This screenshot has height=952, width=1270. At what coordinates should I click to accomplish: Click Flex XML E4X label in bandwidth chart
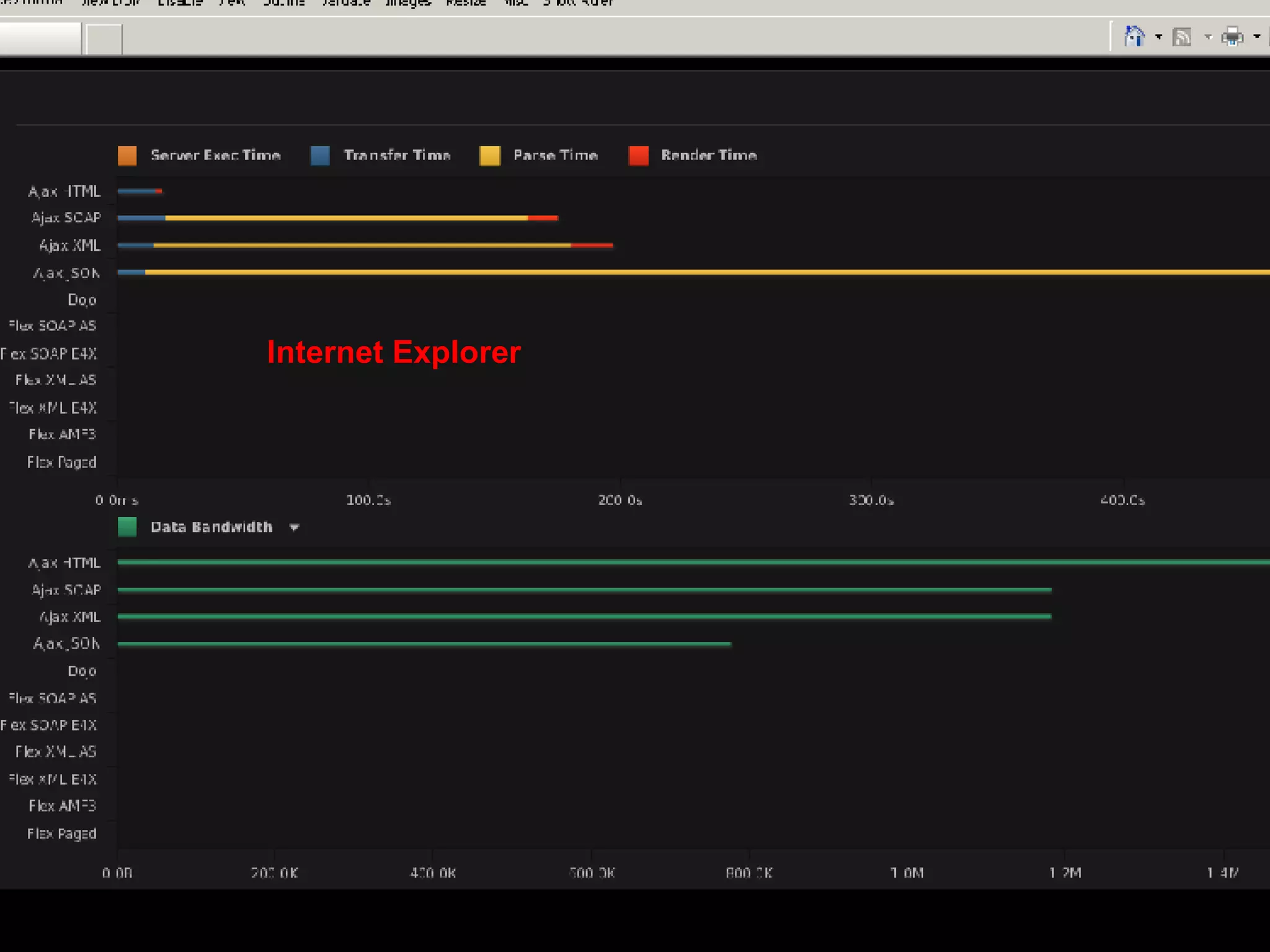point(52,779)
